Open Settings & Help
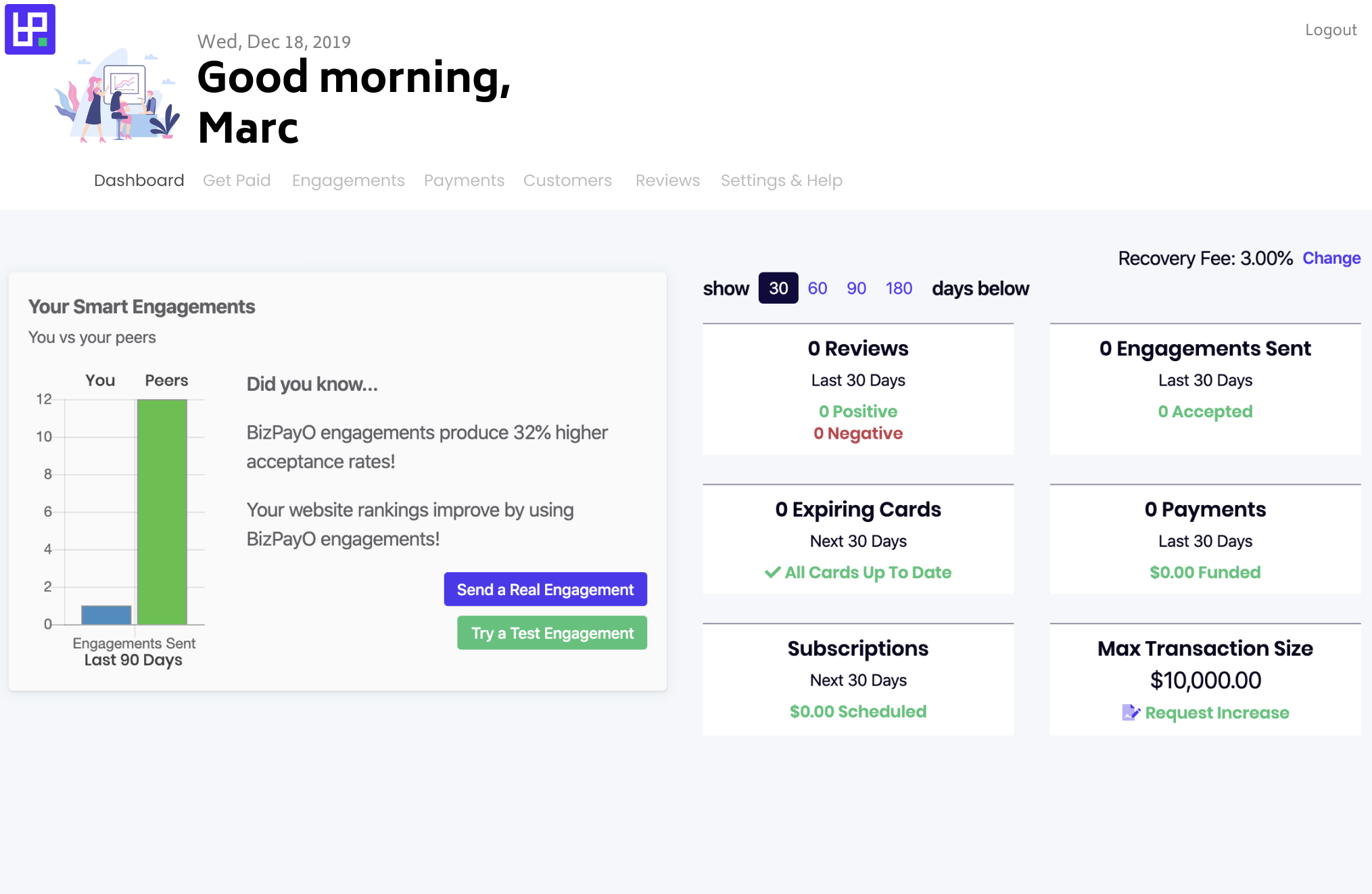The width and height of the screenshot is (1372, 894). click(x=781, y=181)
